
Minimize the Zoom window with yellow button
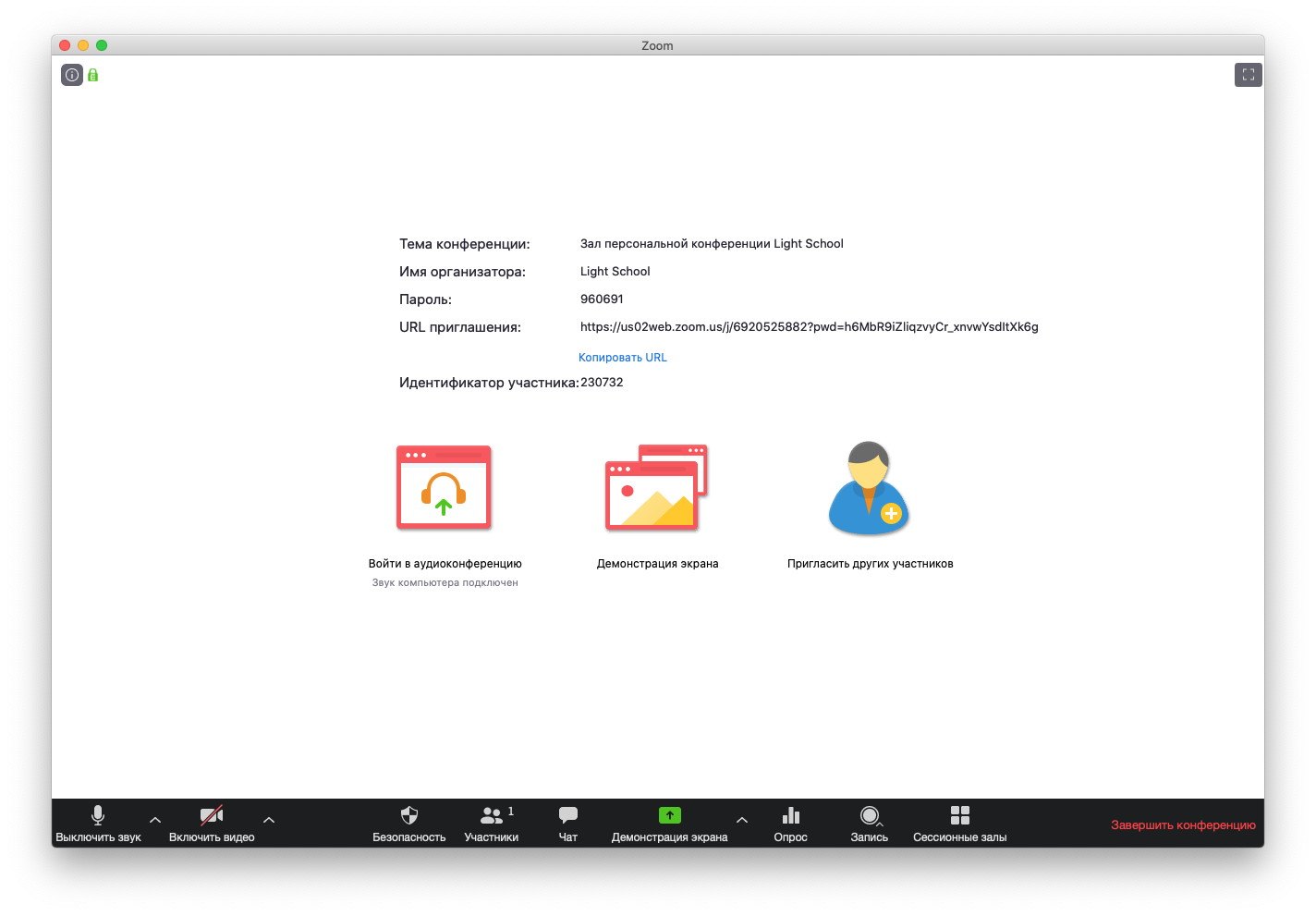point(83,45)
